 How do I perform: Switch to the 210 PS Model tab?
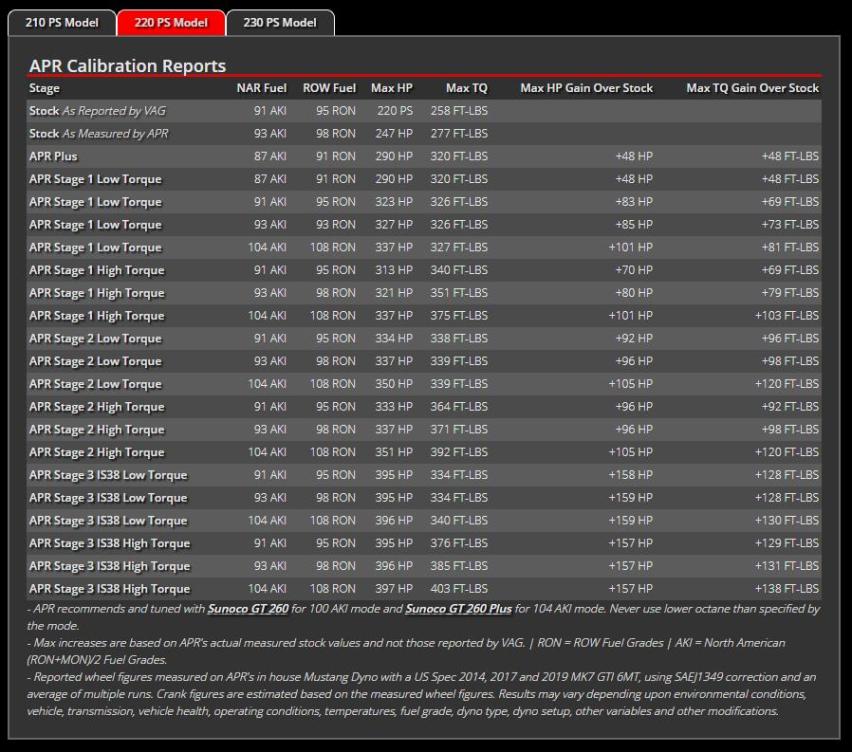(62, 23)
